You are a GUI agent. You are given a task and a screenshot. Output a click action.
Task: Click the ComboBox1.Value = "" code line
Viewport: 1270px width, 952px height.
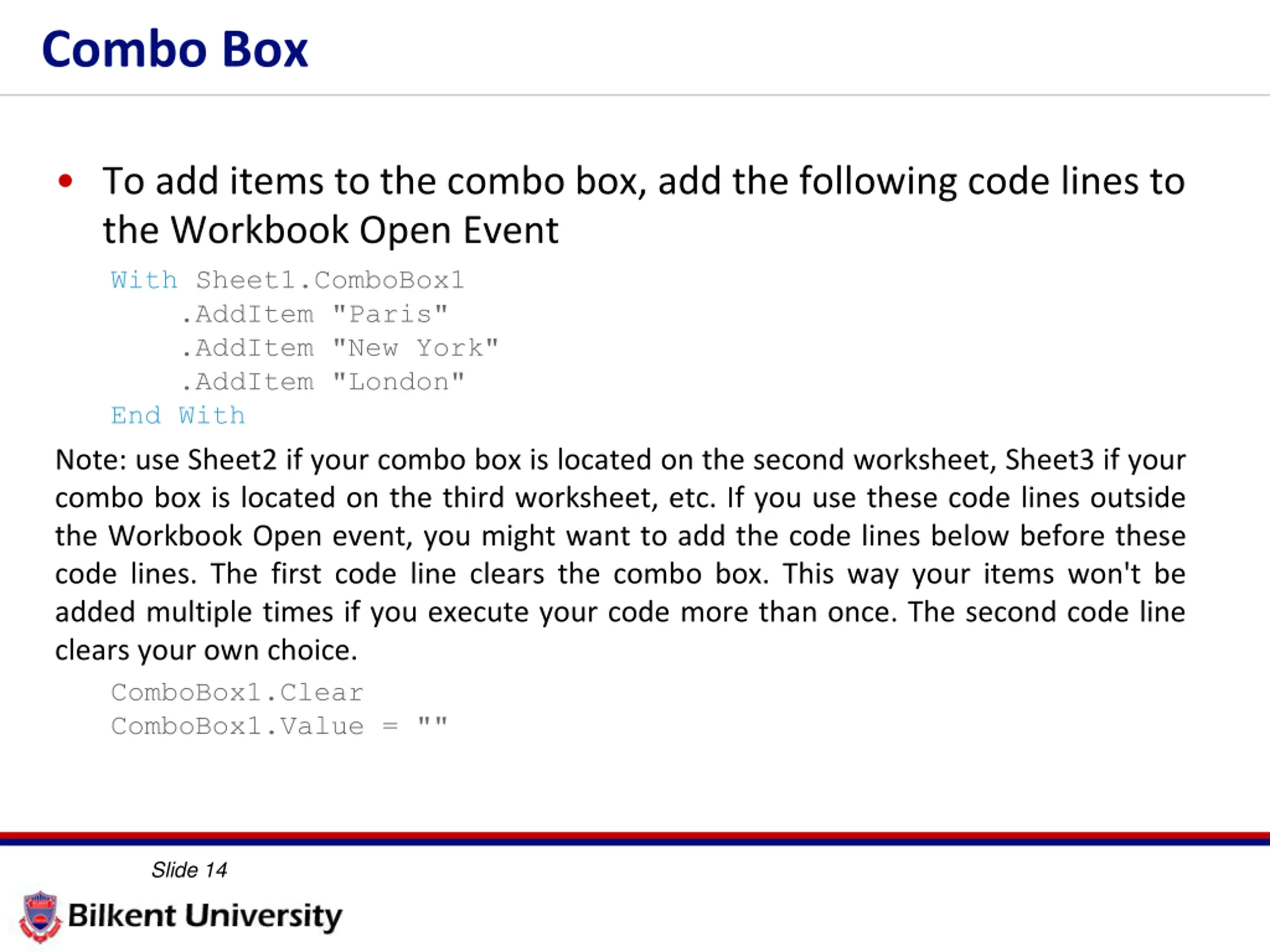coord(279,726)
